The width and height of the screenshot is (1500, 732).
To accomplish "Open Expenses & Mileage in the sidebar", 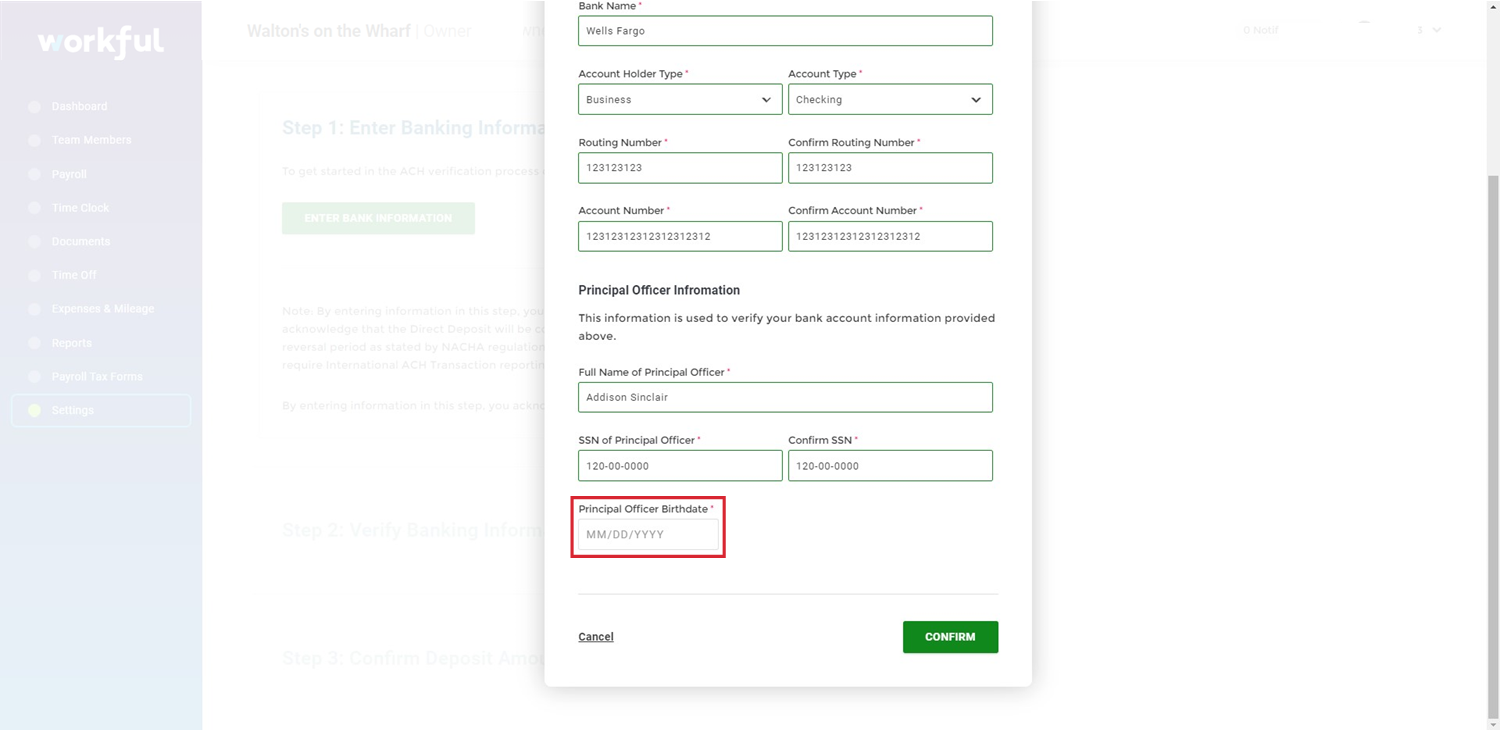I will coord(103,309).
